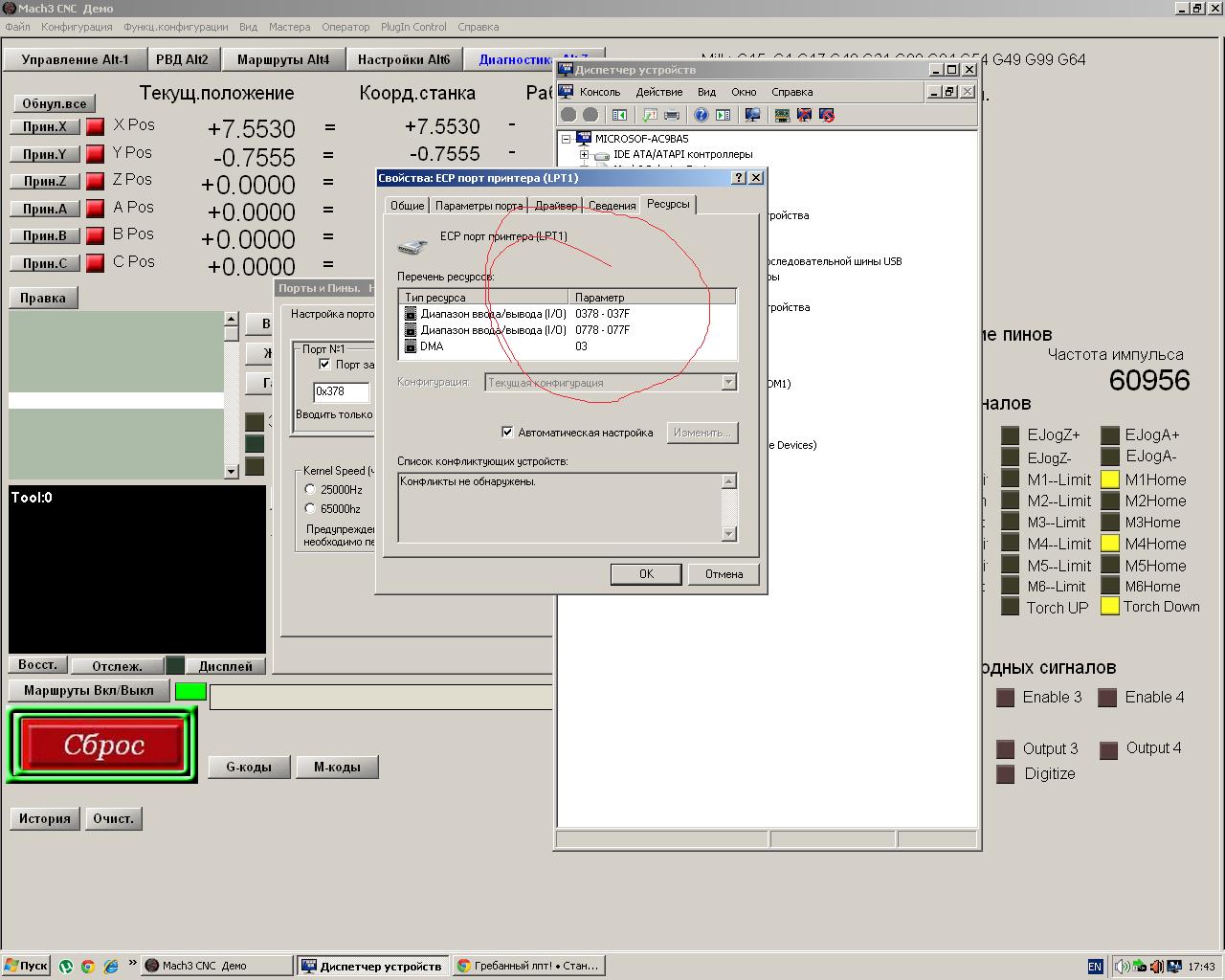The height and width of the screenshot is (980, 1225).
Task: Expand IDE ATA/ATAPI контроллеры node
Action: pos(584,154)
